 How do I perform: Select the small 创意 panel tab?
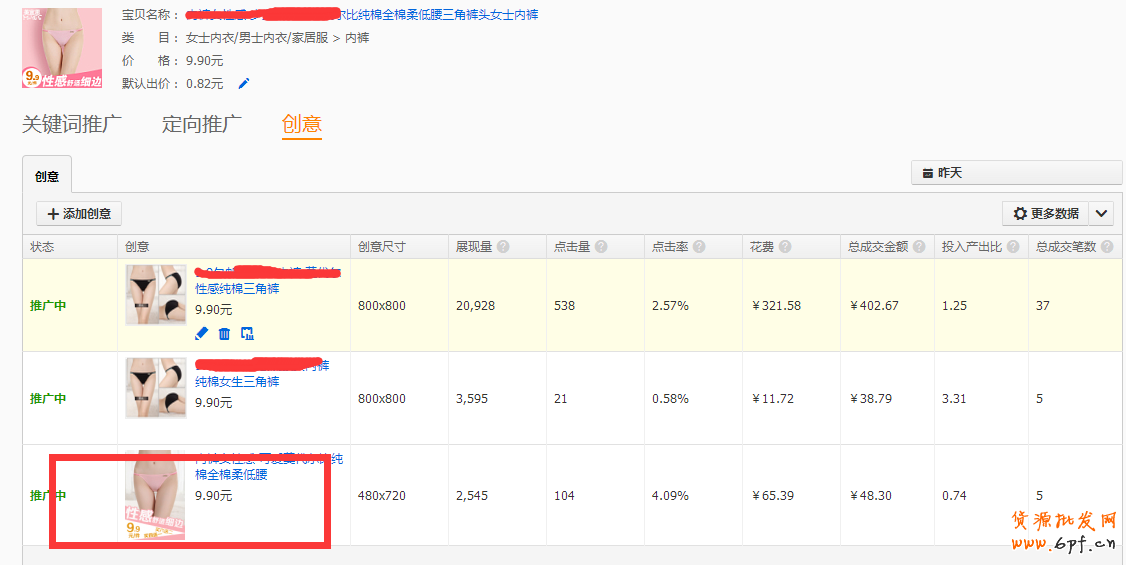tap(47, 177)
